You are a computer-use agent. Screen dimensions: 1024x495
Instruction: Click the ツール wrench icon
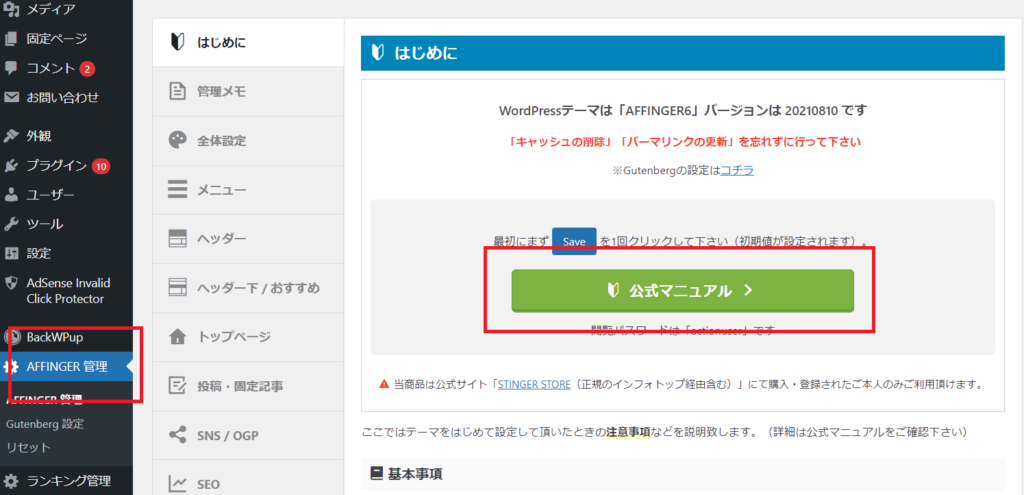point(11,224)
